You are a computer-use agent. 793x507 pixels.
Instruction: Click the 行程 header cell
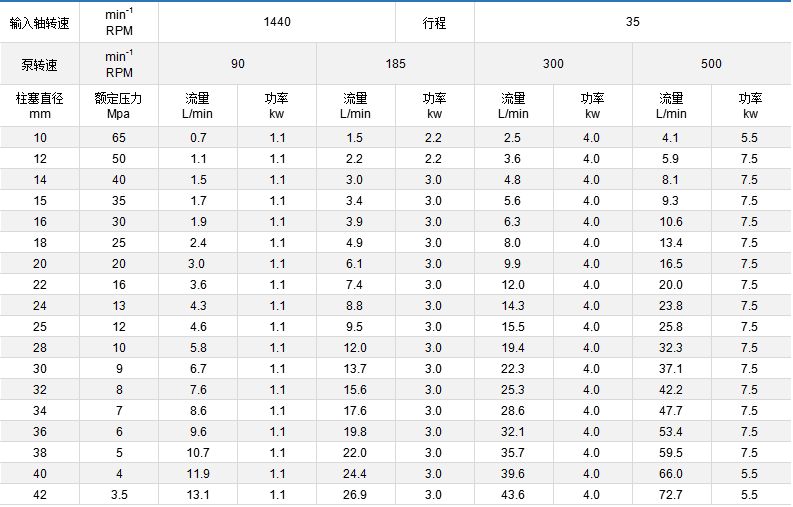point(435,21)
